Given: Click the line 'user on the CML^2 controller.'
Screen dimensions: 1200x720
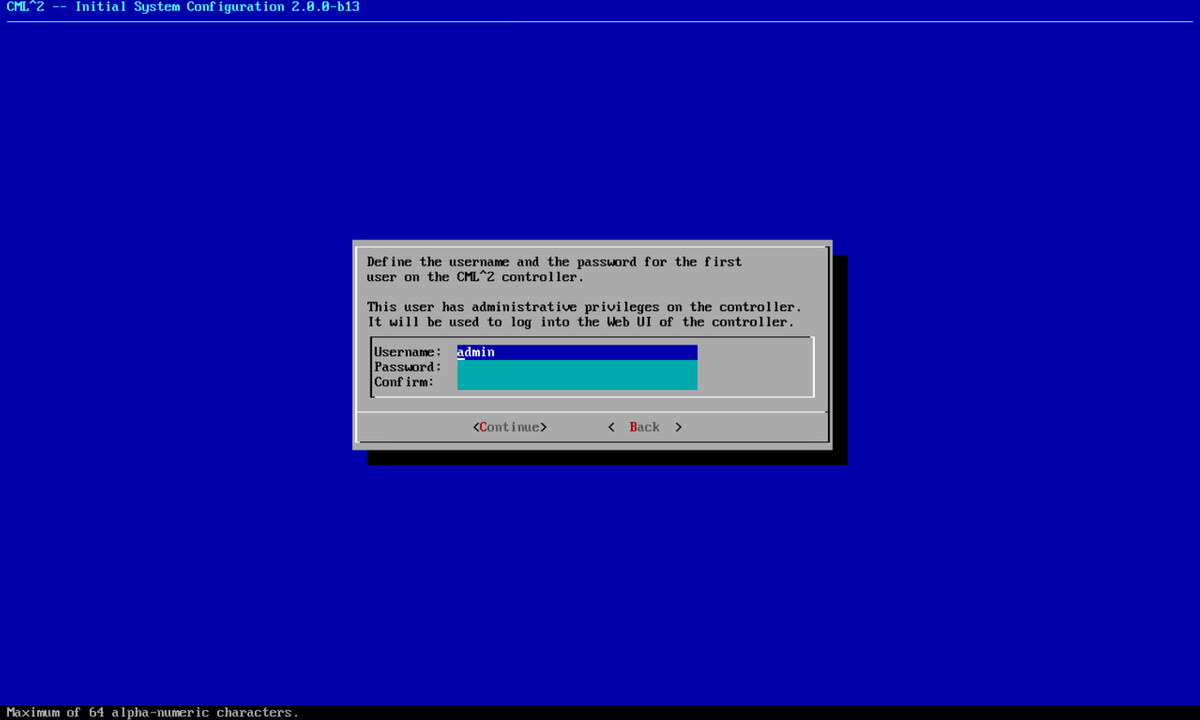Looking at the screenshot, I should pyautogui.click(x=475, y=277).
